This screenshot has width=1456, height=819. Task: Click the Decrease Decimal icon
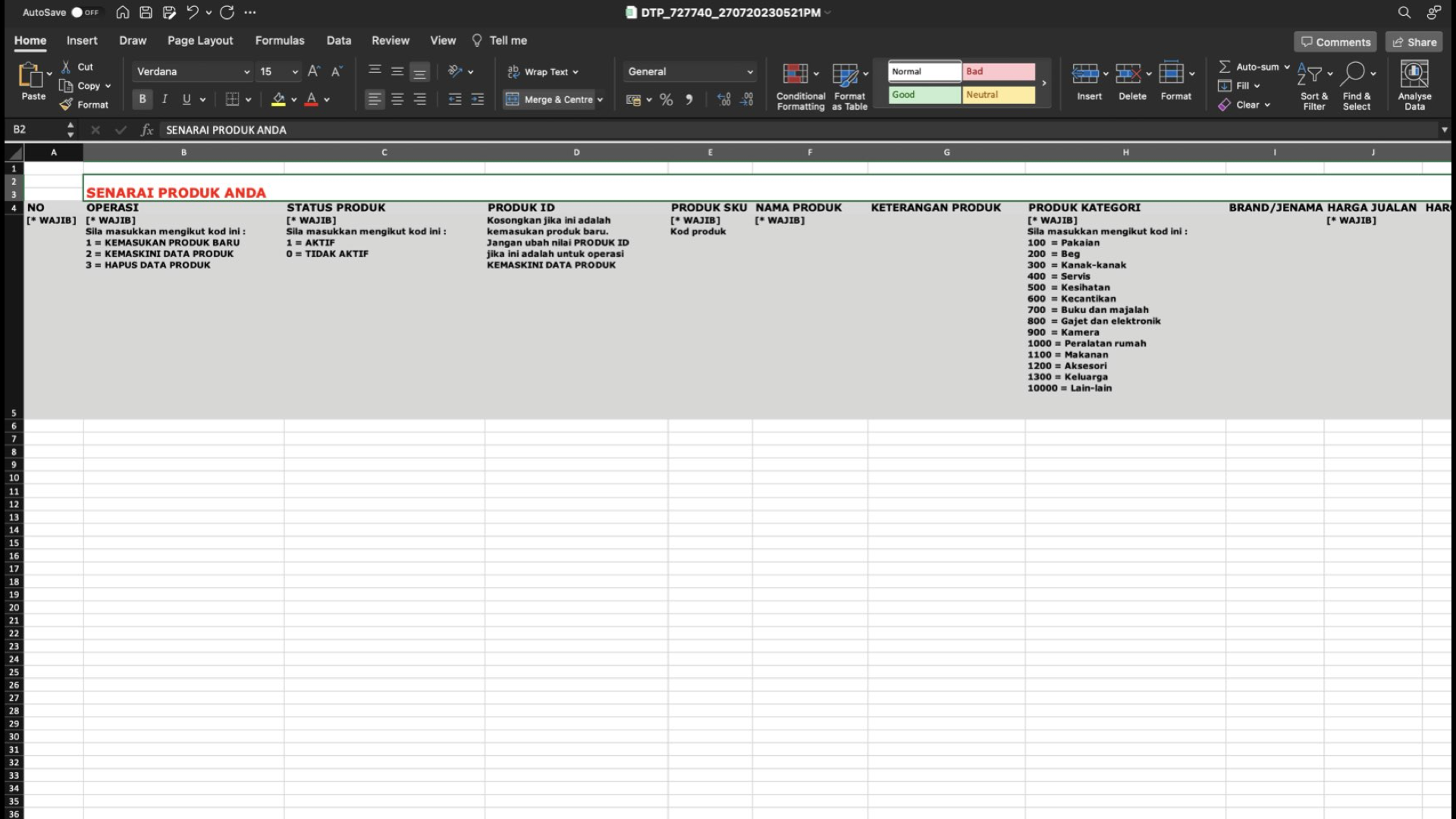pyautogui.click(x=747, y=99)
